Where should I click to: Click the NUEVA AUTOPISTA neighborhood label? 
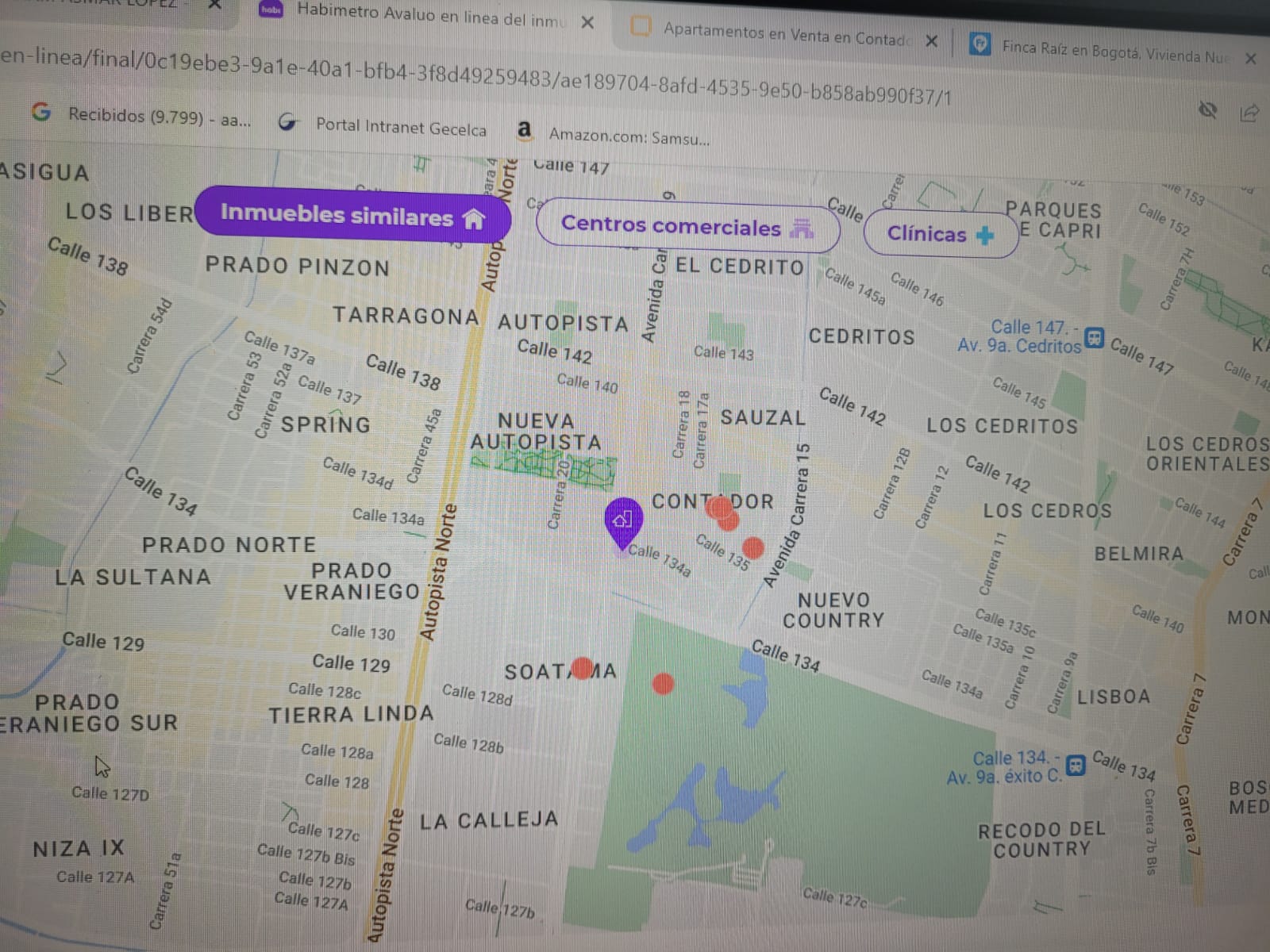point(537,432)
